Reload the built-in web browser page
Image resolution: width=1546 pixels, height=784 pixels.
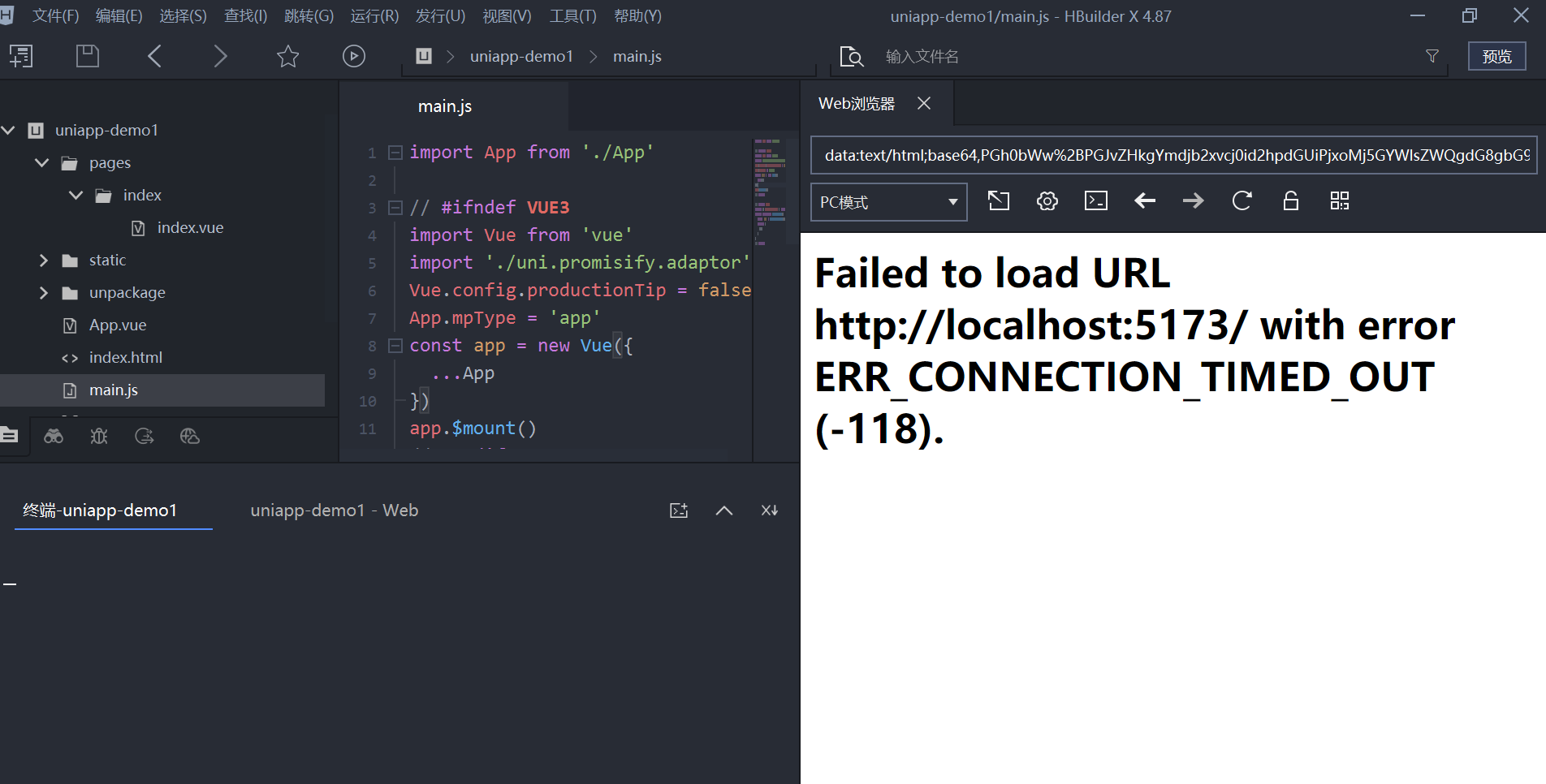[1242, 201]
